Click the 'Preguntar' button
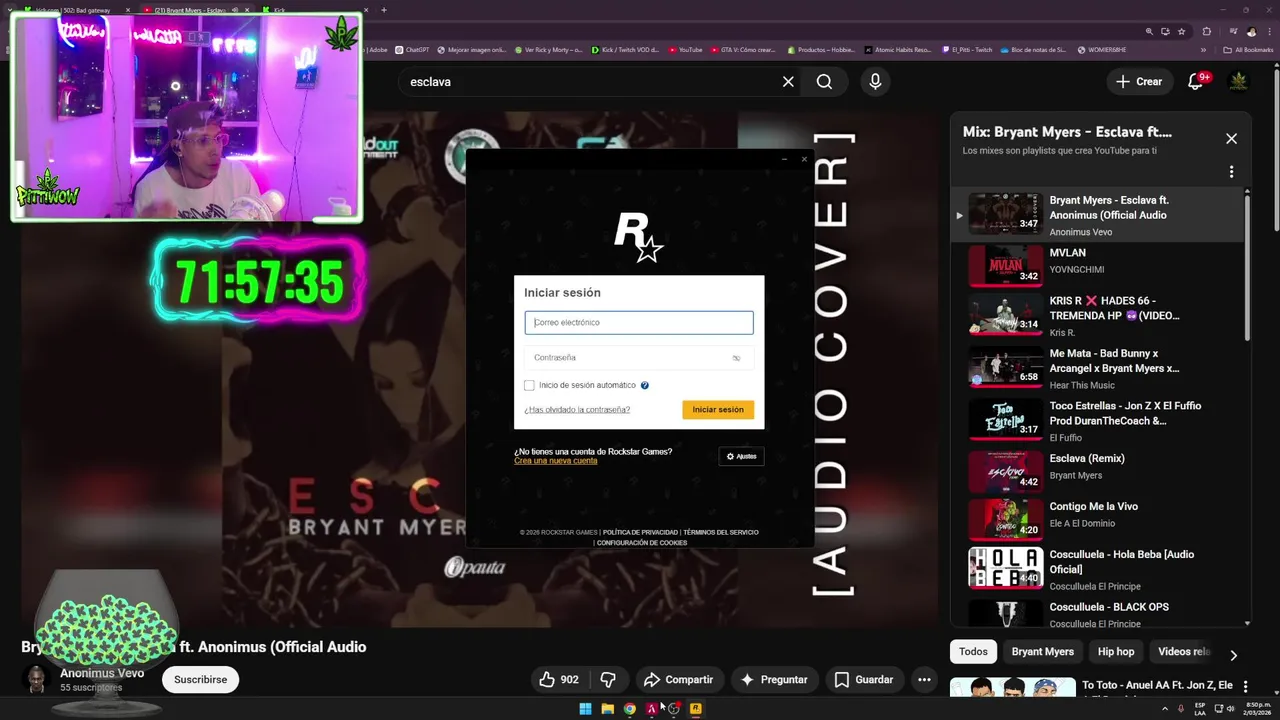The height and width of the screenshot is (720, 1280). [773, 679]
